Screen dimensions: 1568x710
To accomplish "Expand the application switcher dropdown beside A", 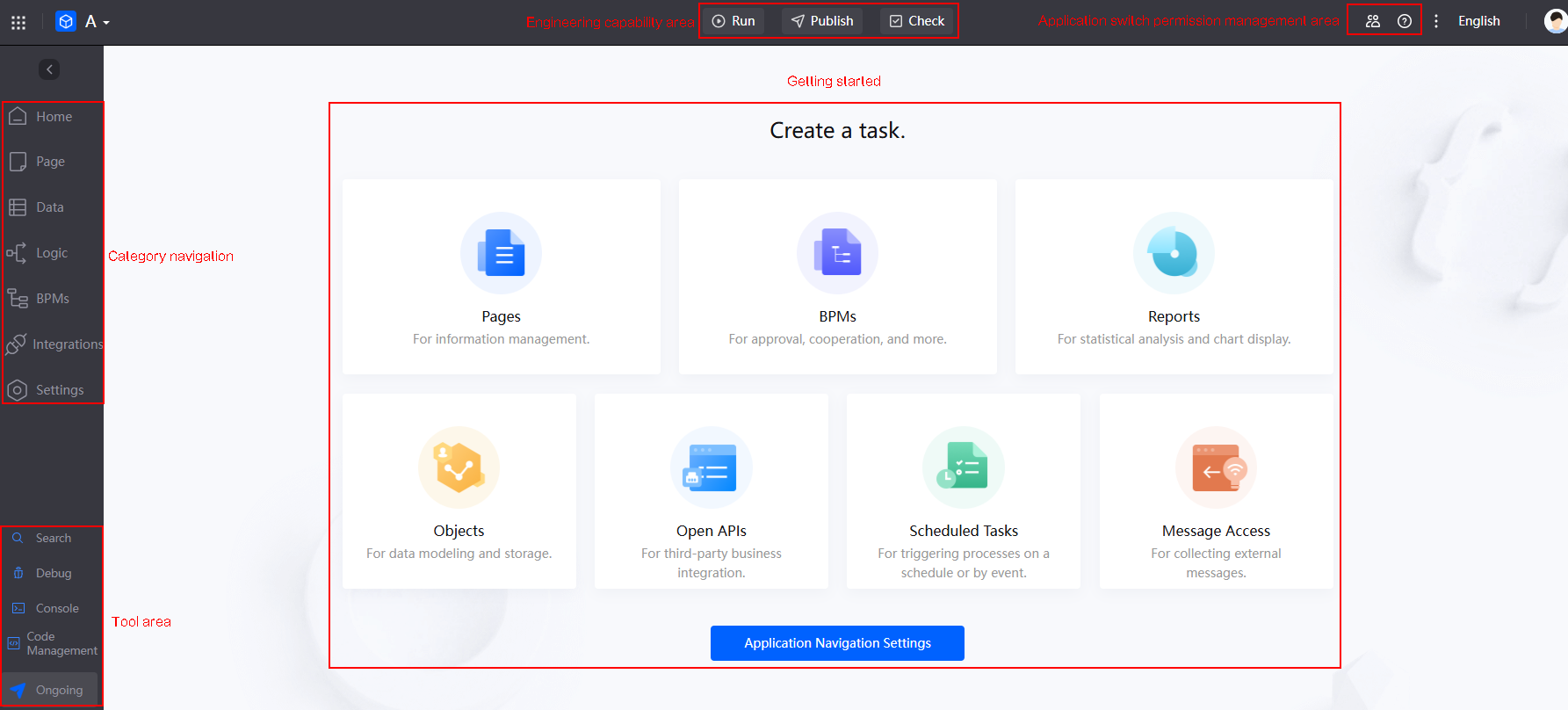I will pyautogui.click(x=106, y=23).
